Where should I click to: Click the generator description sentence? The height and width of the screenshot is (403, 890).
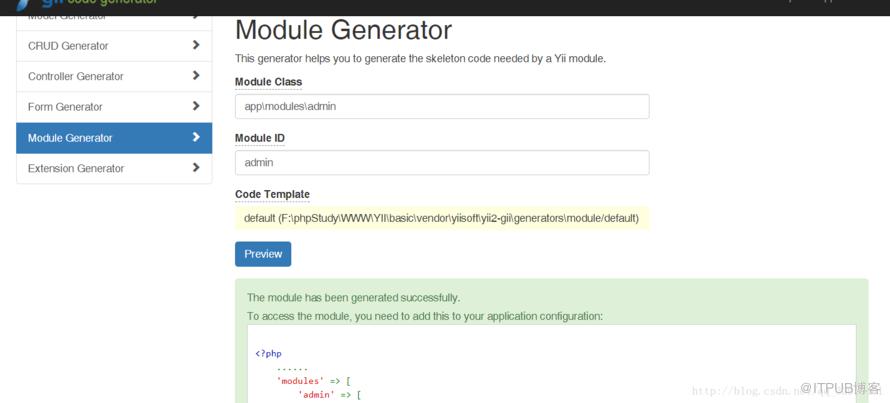(x=421, y=58)
